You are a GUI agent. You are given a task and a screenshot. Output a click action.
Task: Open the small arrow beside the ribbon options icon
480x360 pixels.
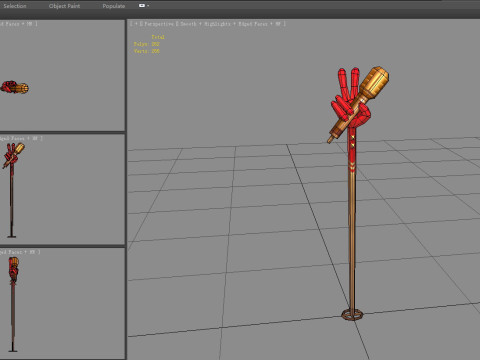click(148, 6)
